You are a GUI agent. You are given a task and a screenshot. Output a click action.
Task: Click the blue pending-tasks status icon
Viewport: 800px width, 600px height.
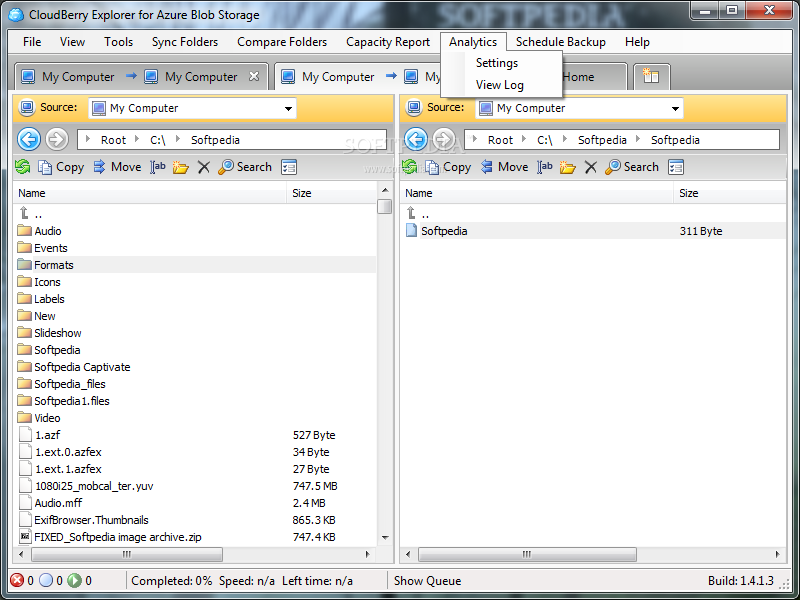46,580
